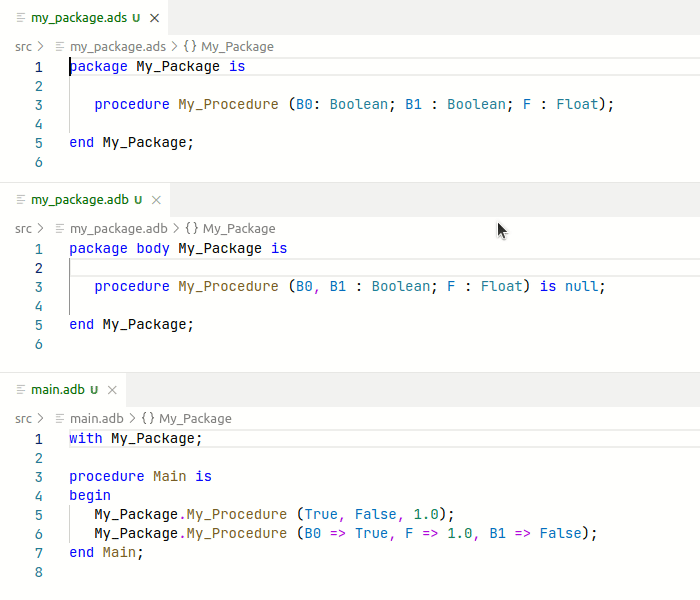Click the file icon on my_package.adb tab
The image size is (700, 600).
point(21,200)
